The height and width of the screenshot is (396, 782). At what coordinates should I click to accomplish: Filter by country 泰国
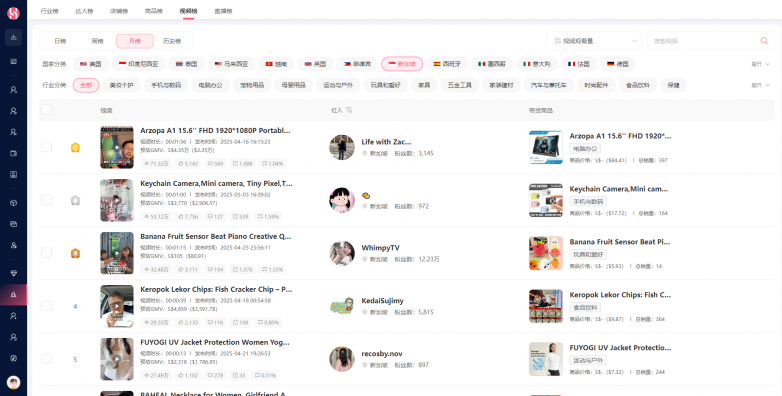coord(186,64)
